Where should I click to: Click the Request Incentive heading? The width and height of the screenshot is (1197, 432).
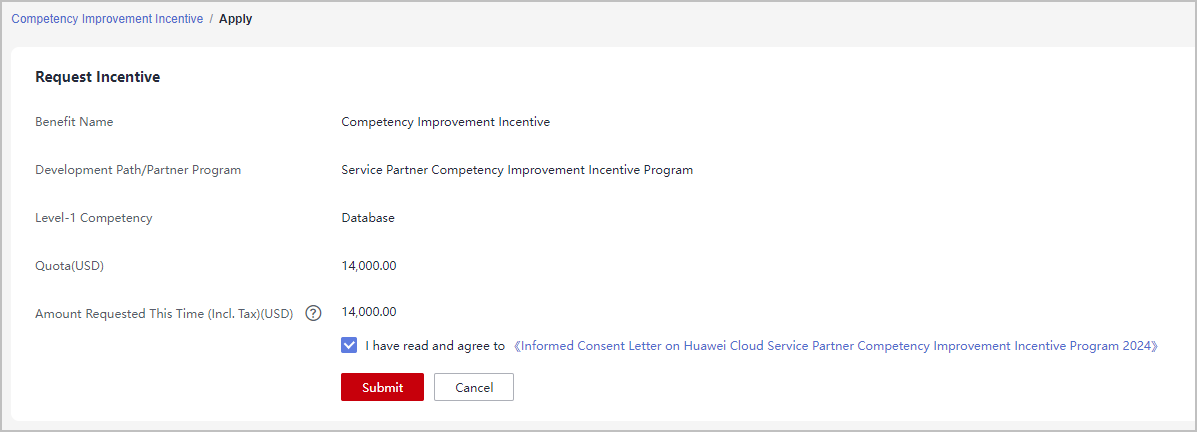click(98, 77)
